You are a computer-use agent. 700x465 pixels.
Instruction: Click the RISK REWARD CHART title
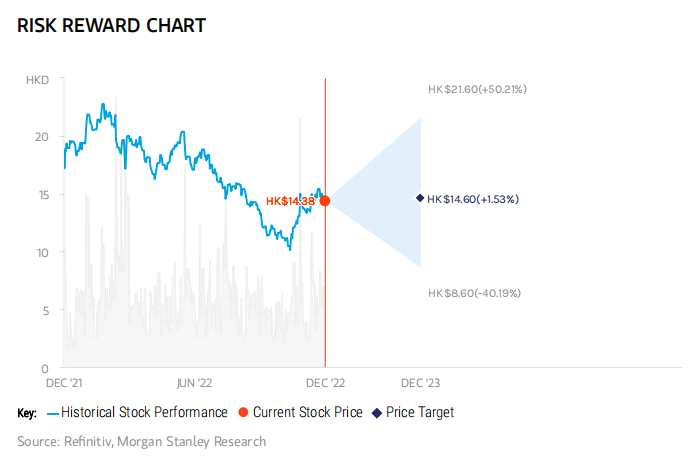[111, 26]
